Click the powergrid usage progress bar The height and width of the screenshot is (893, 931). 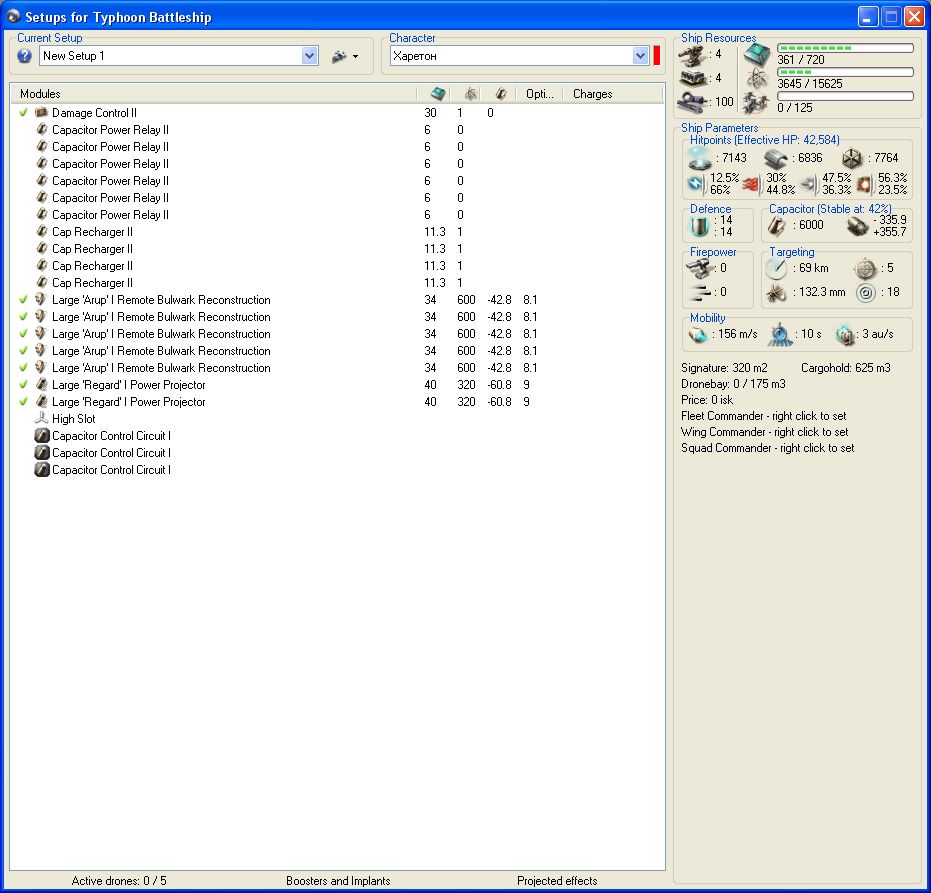tap(846, 72)
